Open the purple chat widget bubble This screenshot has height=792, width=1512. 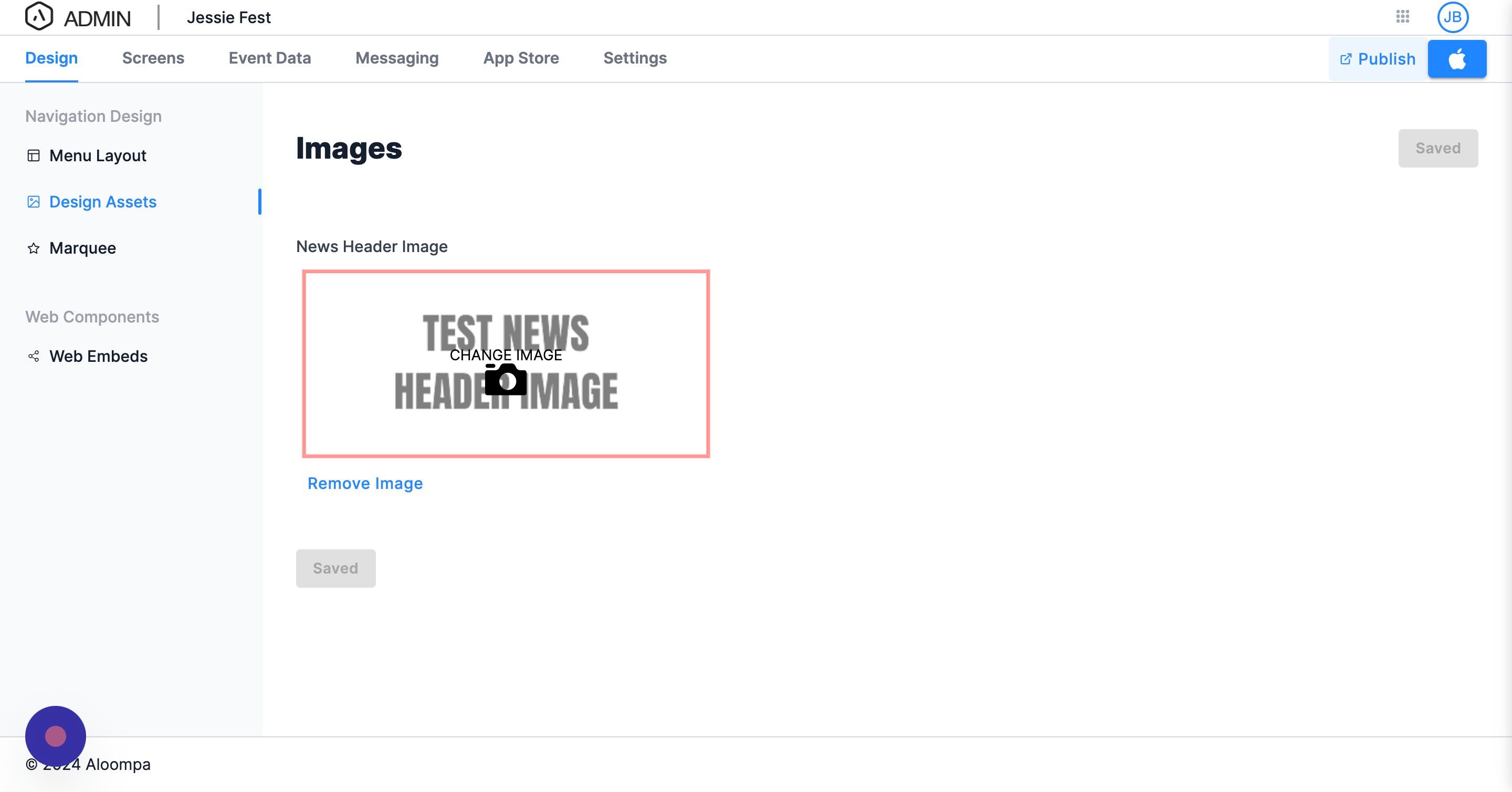tap(55, 736)
